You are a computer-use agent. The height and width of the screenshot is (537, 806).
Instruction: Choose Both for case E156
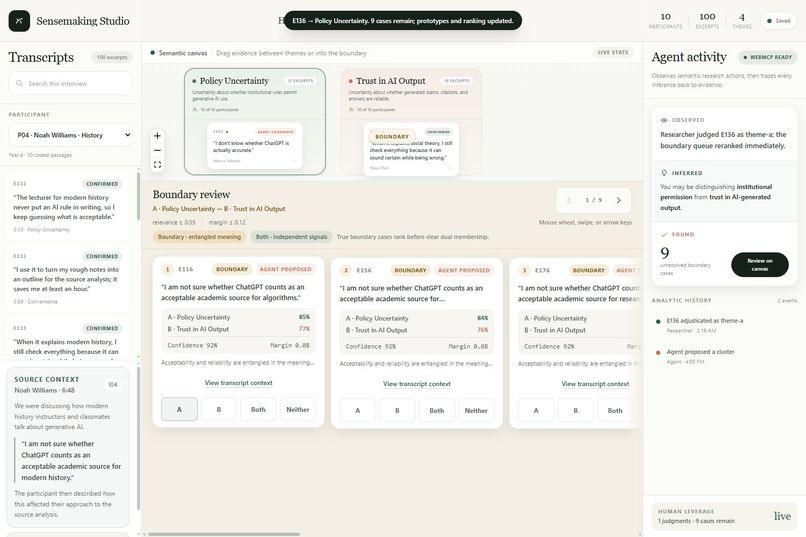[x=436, y=411]
